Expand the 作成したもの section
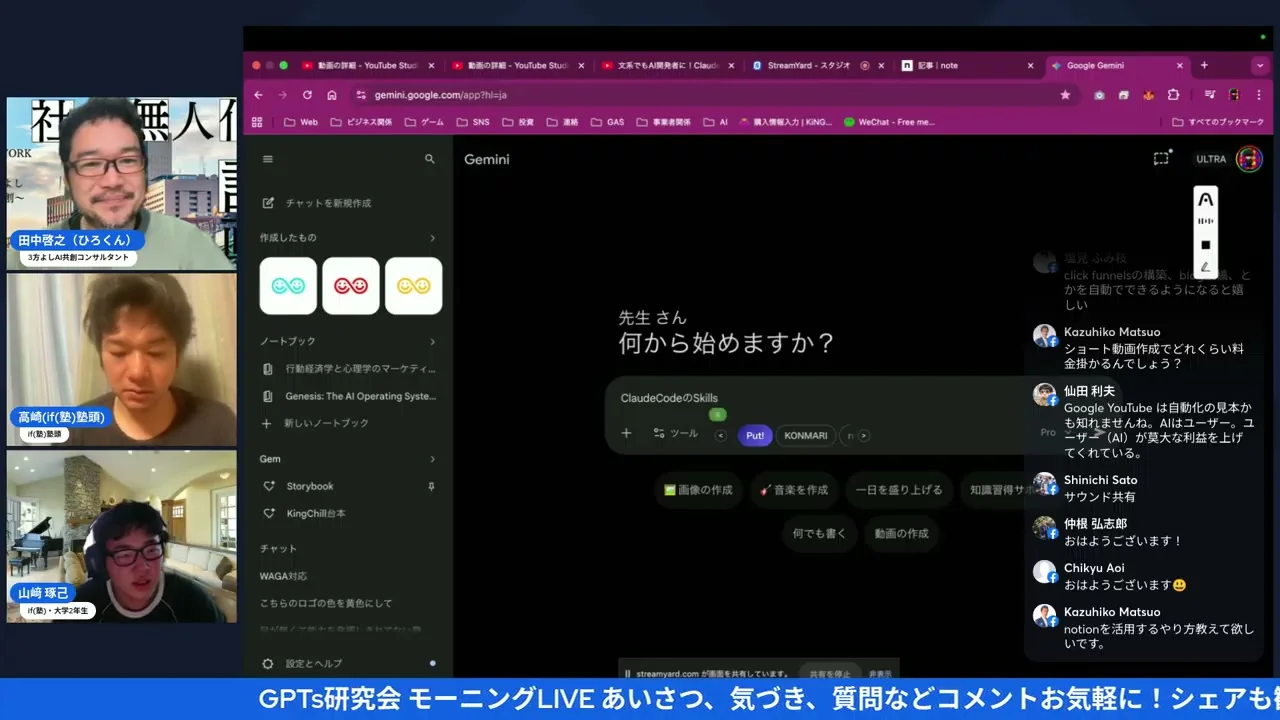Screen dimensions: 1280x720 (x=434, y=238)
